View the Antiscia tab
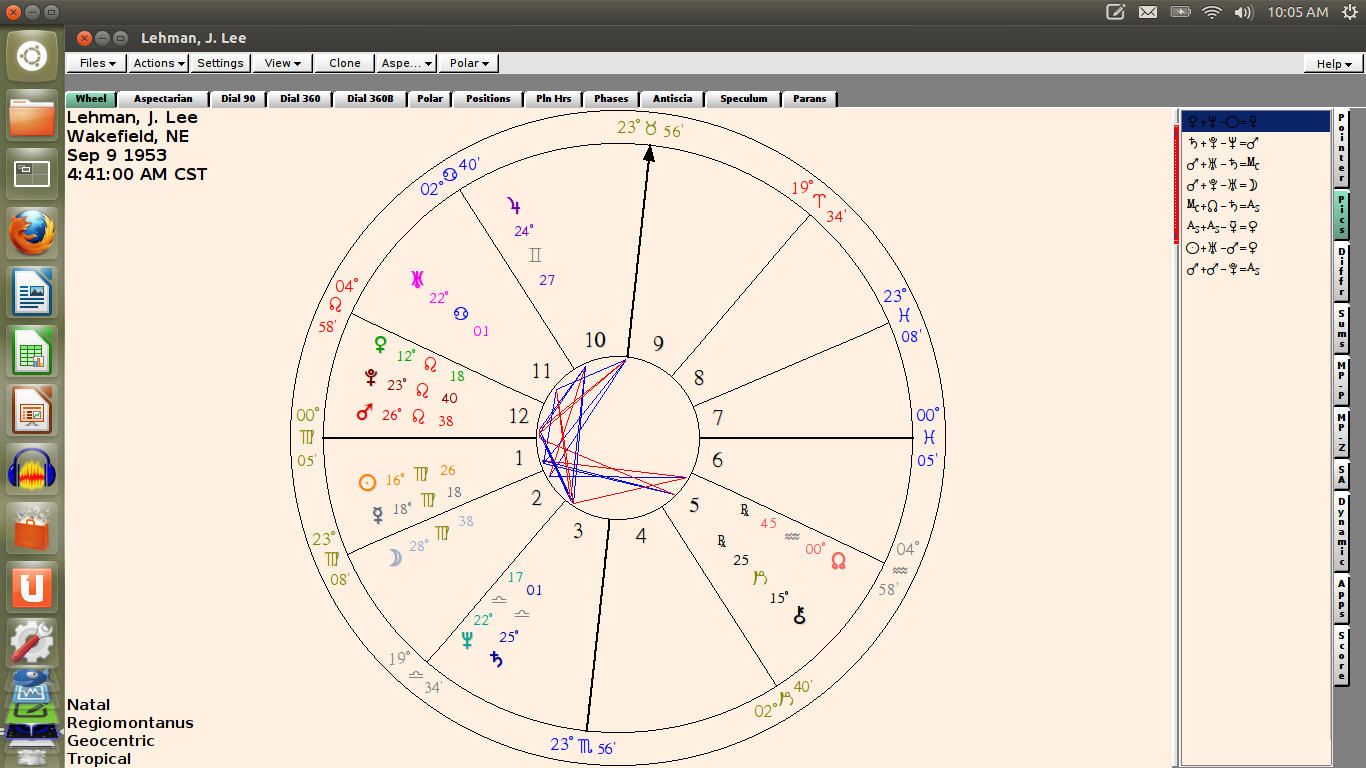1366x768 pixels. point(672,98)
